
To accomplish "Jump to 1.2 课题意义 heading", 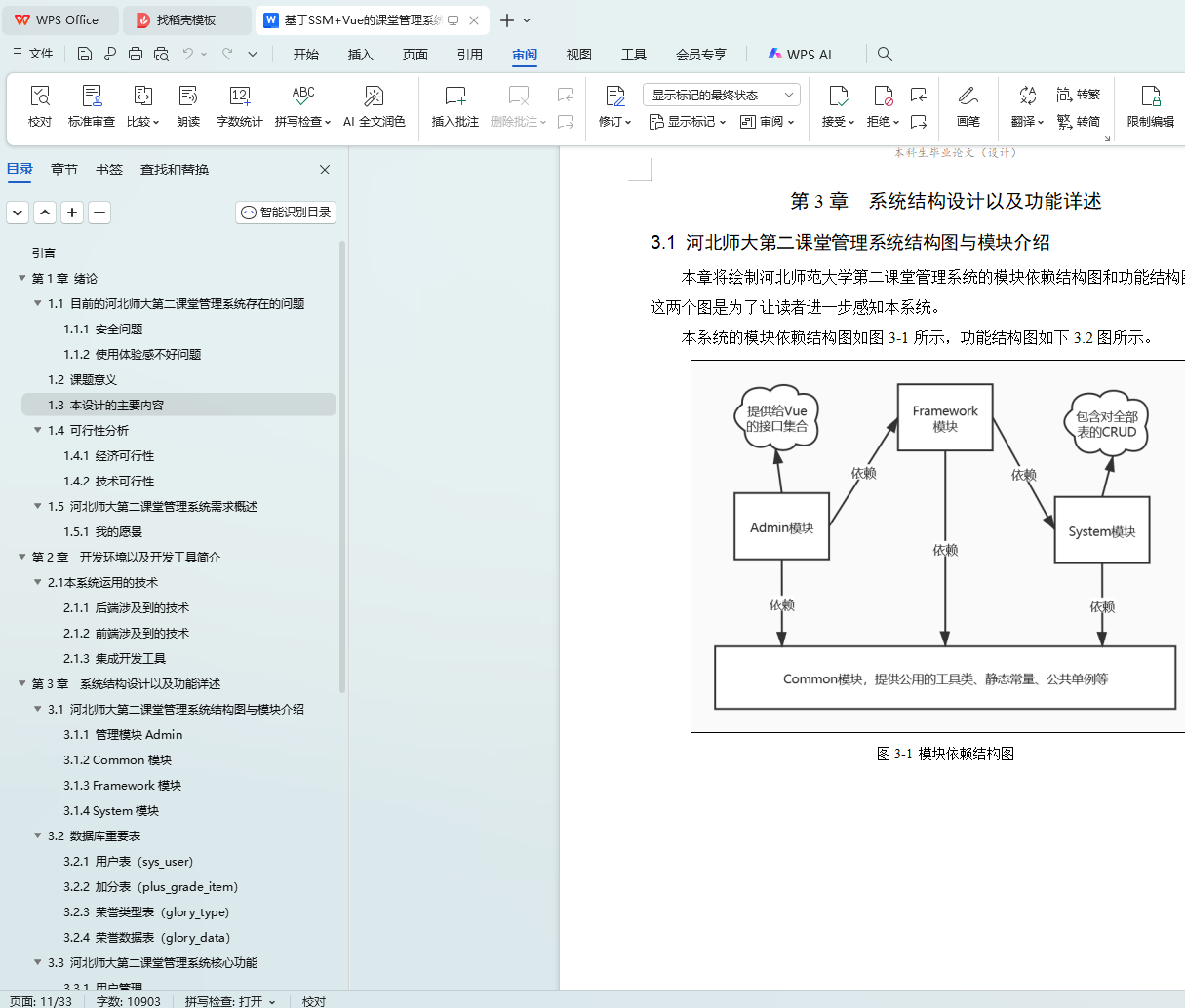I will (82, 379).
